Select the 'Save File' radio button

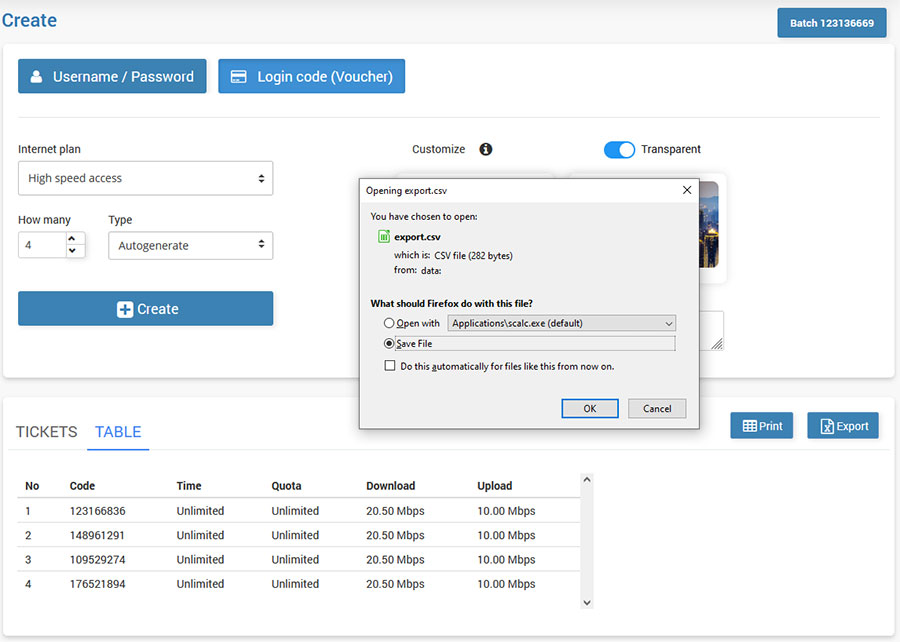389,344
